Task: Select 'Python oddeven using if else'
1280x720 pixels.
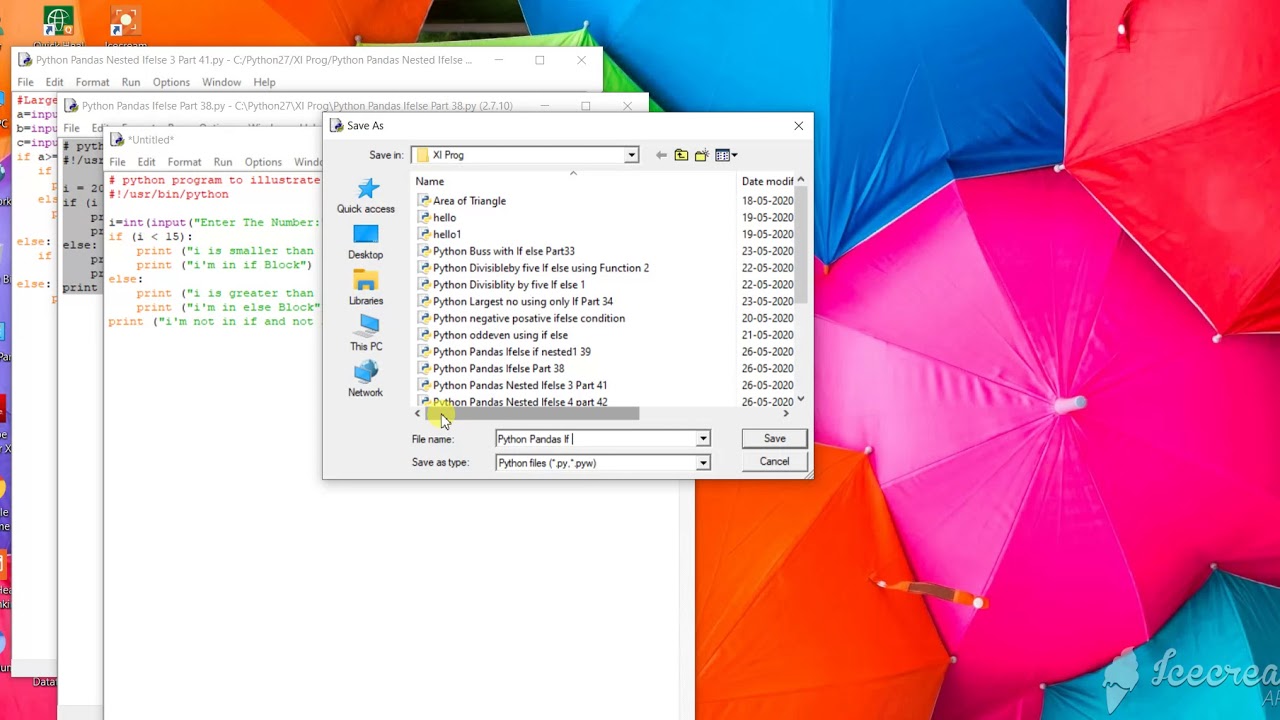Action: point(500,335)
